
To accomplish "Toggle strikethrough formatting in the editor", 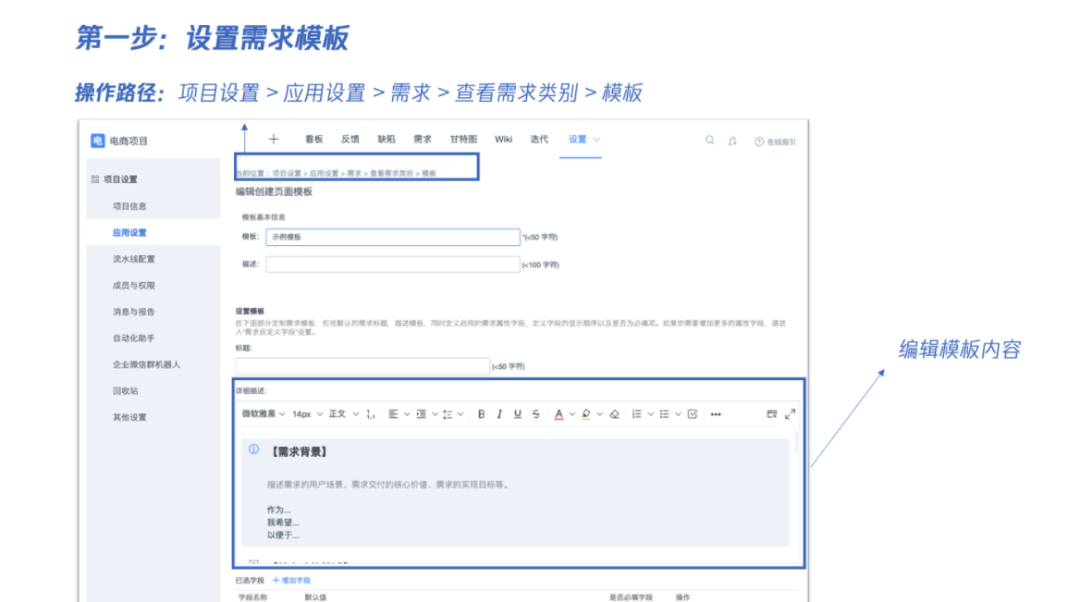I will [x=534, y=413].
